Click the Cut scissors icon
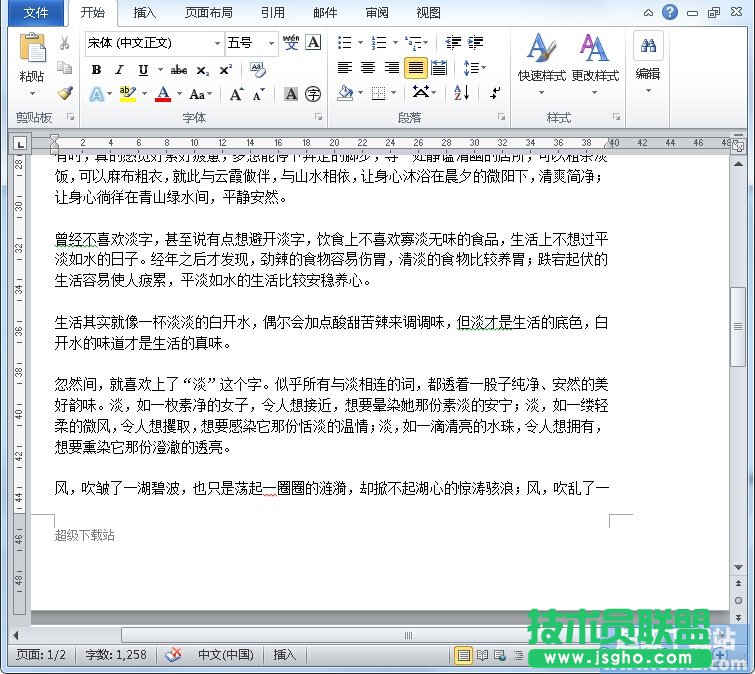Screen dimensions: 755x674 click(x=65, y=44)
